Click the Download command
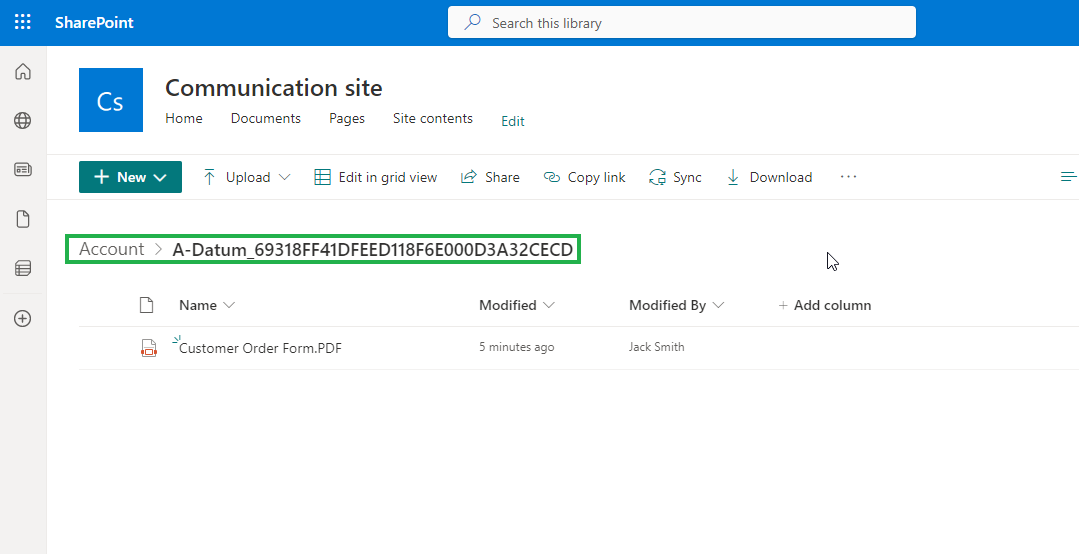The width and height of the screenshot is (1079, 554). point(769,178)
